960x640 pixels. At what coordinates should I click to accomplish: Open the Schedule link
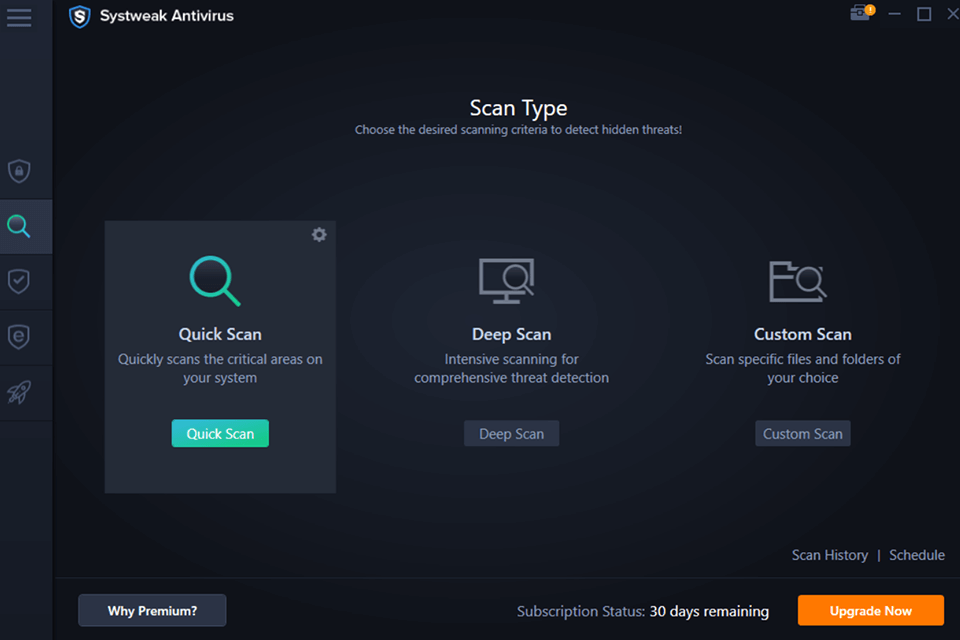point(917,555)
